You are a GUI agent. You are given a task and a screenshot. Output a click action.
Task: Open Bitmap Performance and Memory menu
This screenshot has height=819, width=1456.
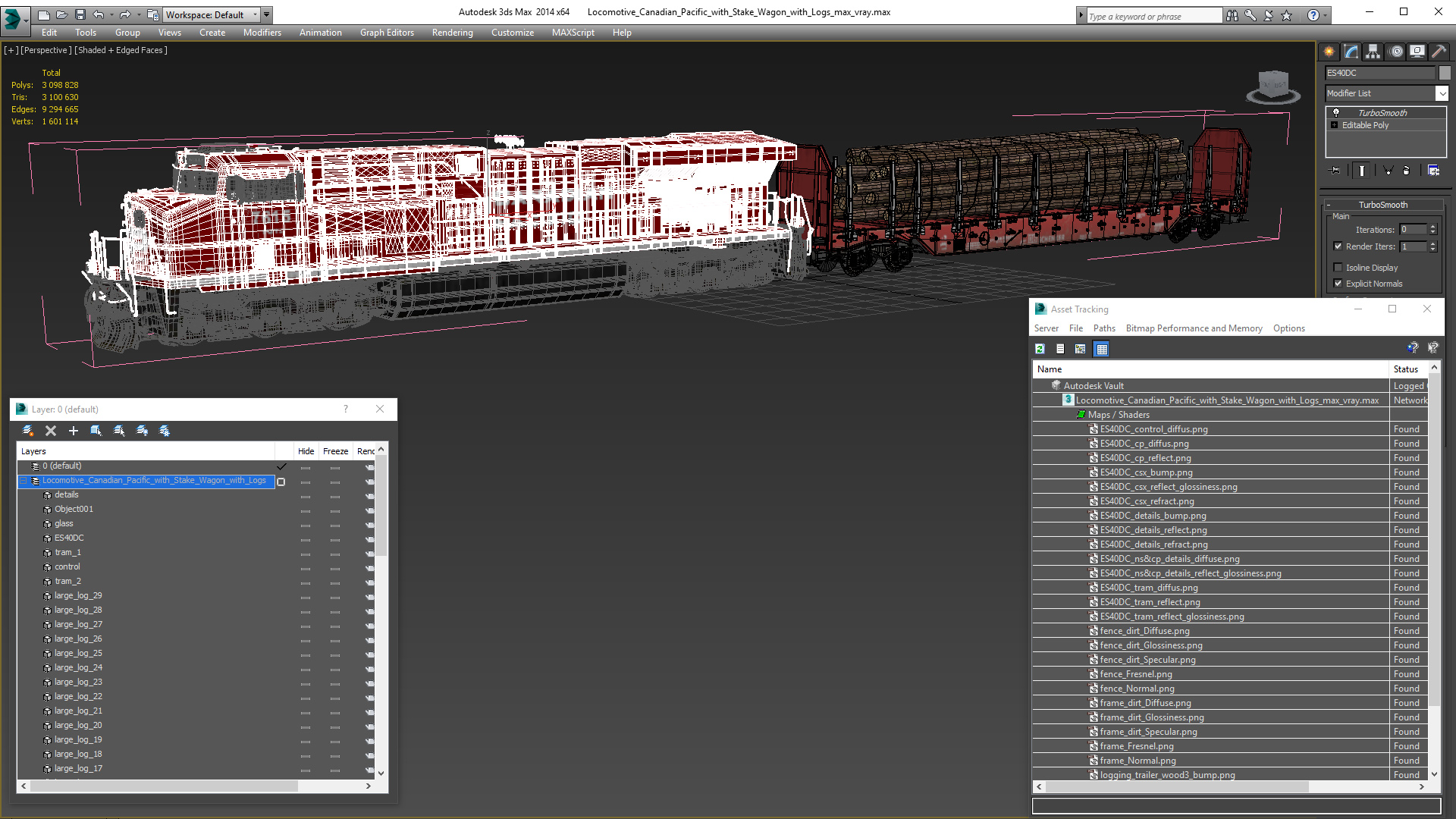1194,328
